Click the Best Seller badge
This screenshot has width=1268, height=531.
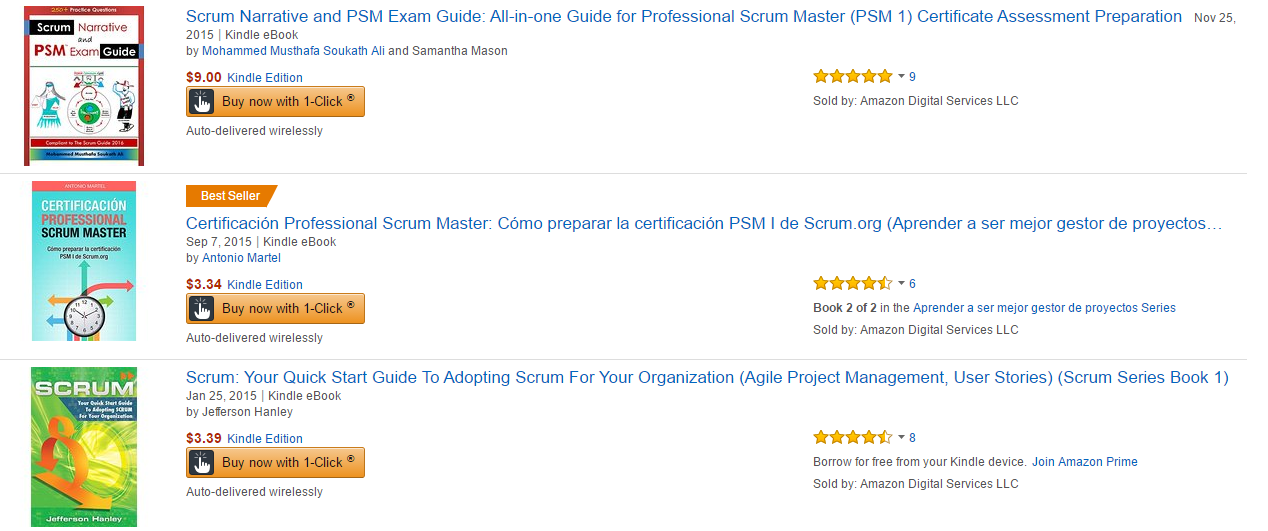230,196
